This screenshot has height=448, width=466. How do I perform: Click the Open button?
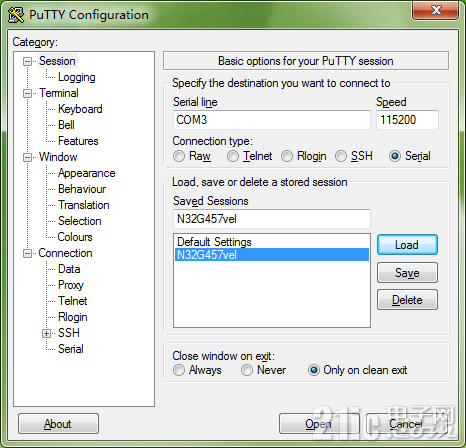click(x=319, y=424)
